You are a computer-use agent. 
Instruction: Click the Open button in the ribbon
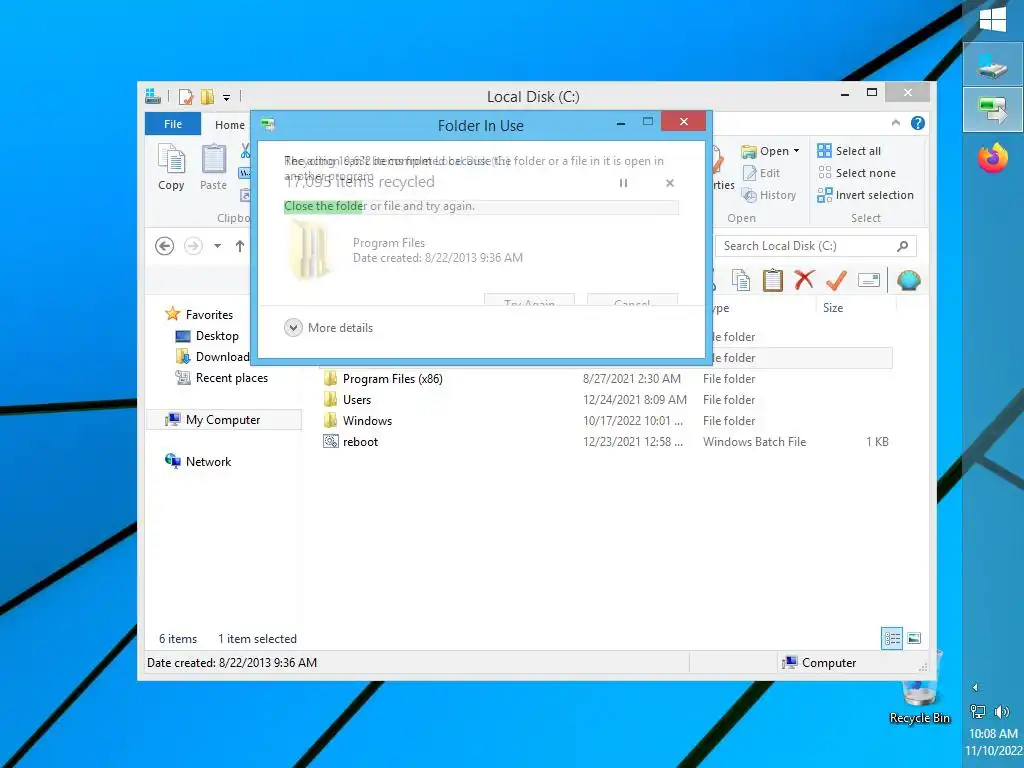pyautogui.click(x=765, y=152)
